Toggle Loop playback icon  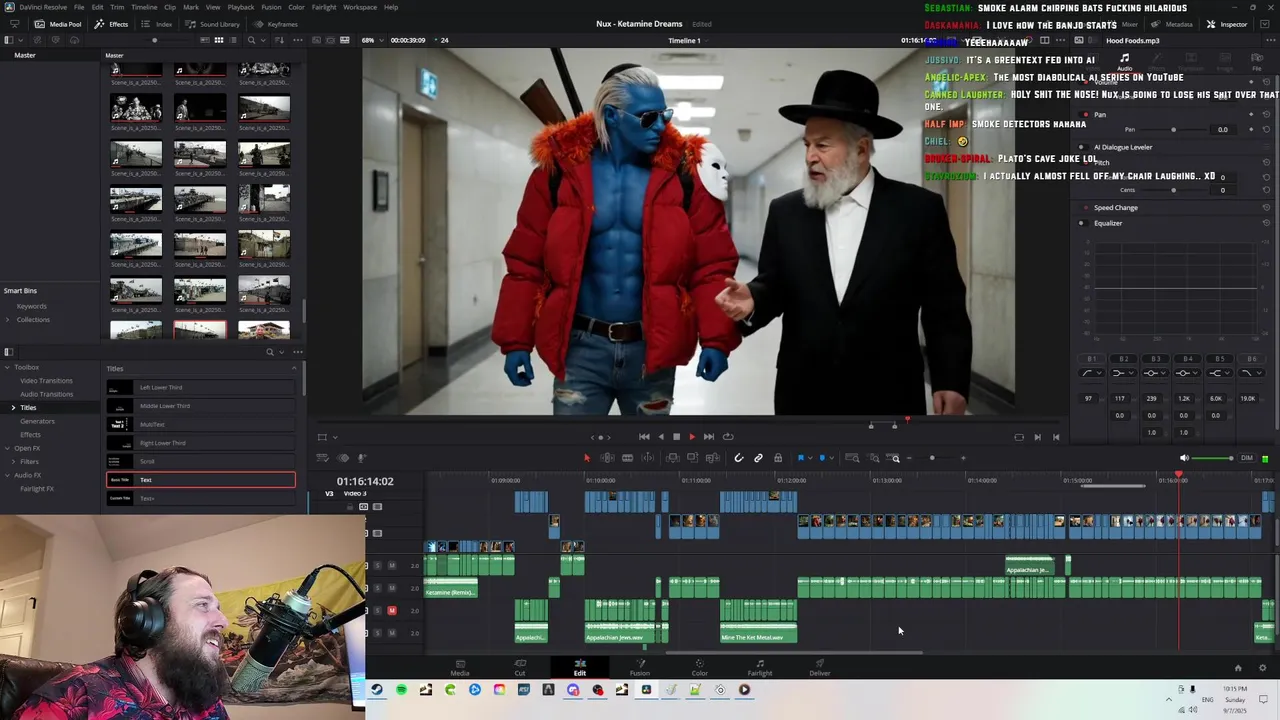pyautogui.click(x=728, y=436)
